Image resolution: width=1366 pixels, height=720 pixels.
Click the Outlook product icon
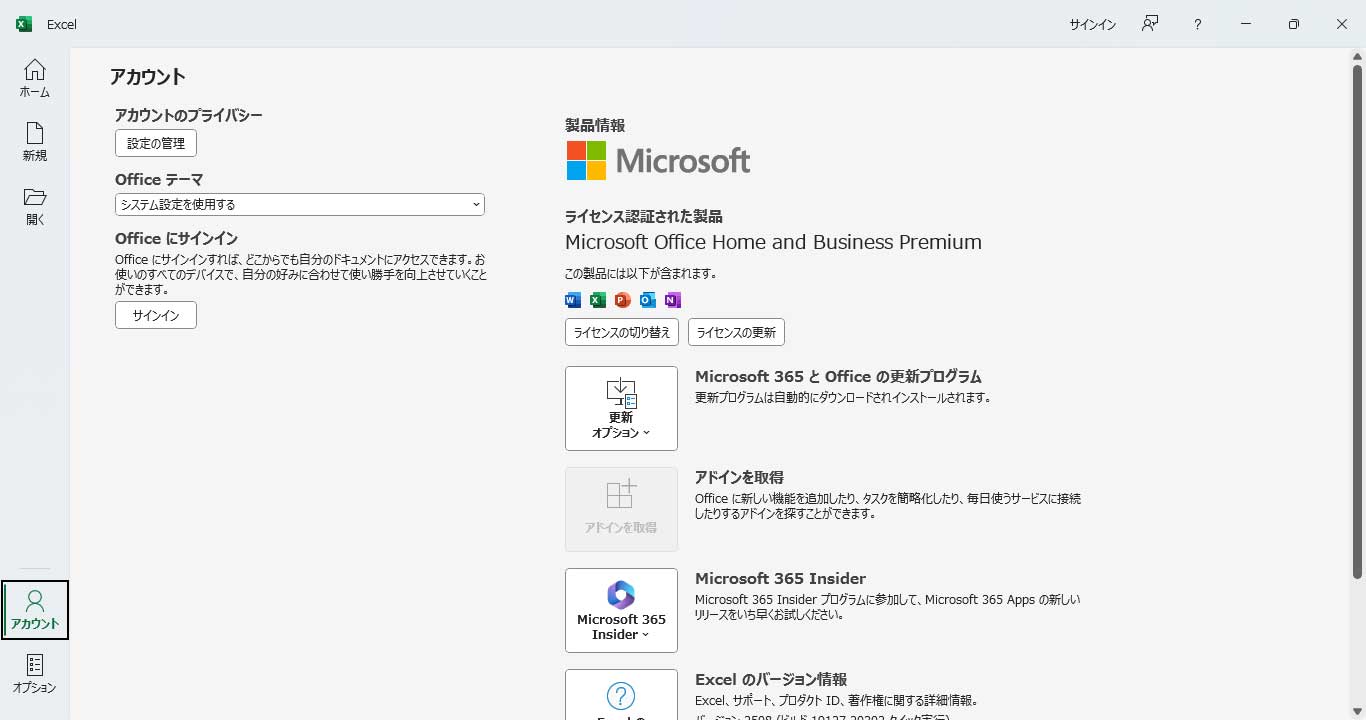(648, 300)
